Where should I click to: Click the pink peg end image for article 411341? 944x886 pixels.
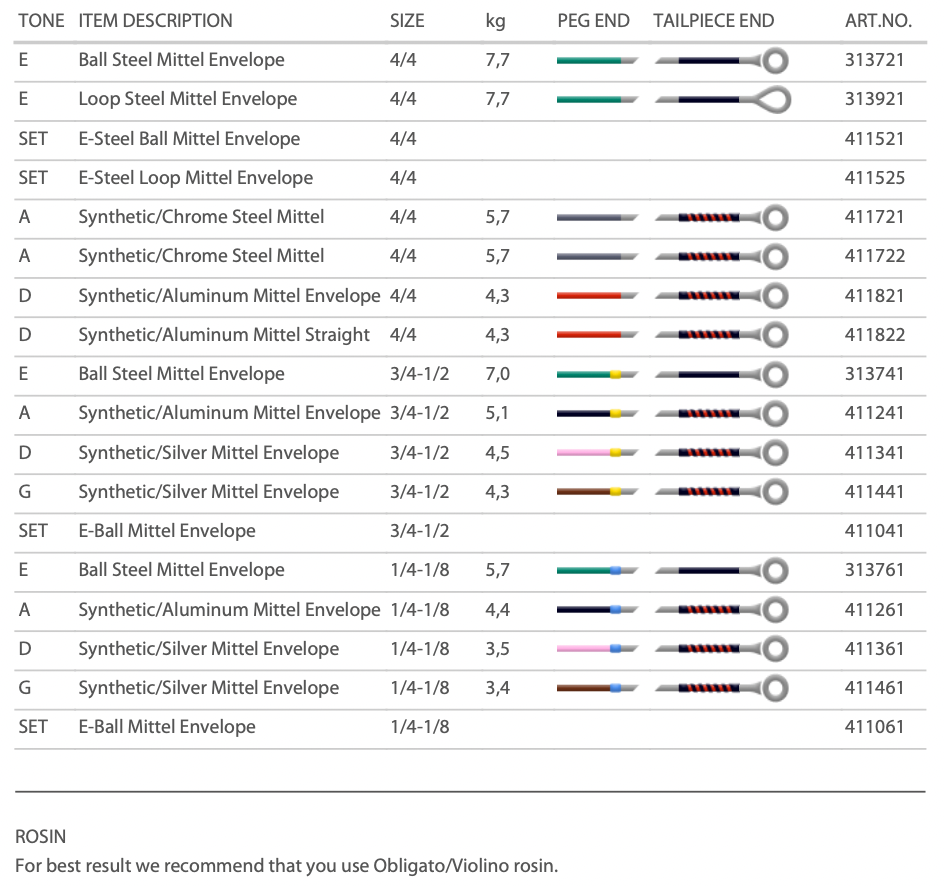(x=597, y=453)
